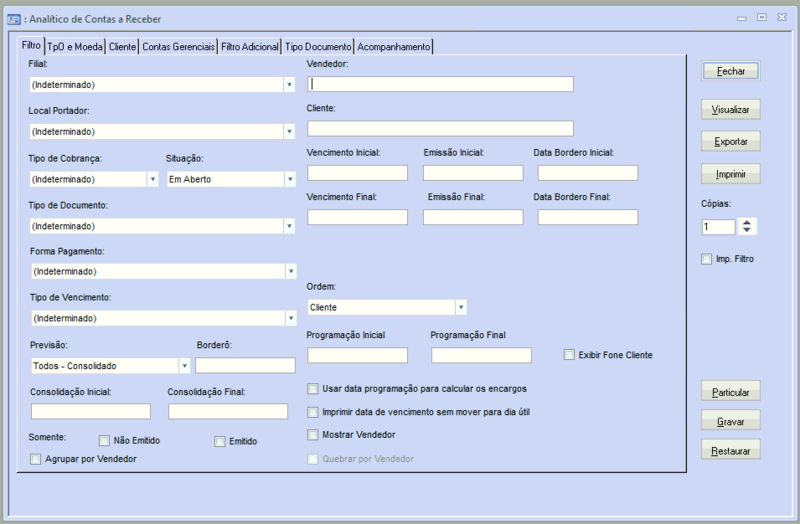Check the Imp. Filtro checkbox
Viewport: 800px width, 524px height.
[x=706, y=259]
